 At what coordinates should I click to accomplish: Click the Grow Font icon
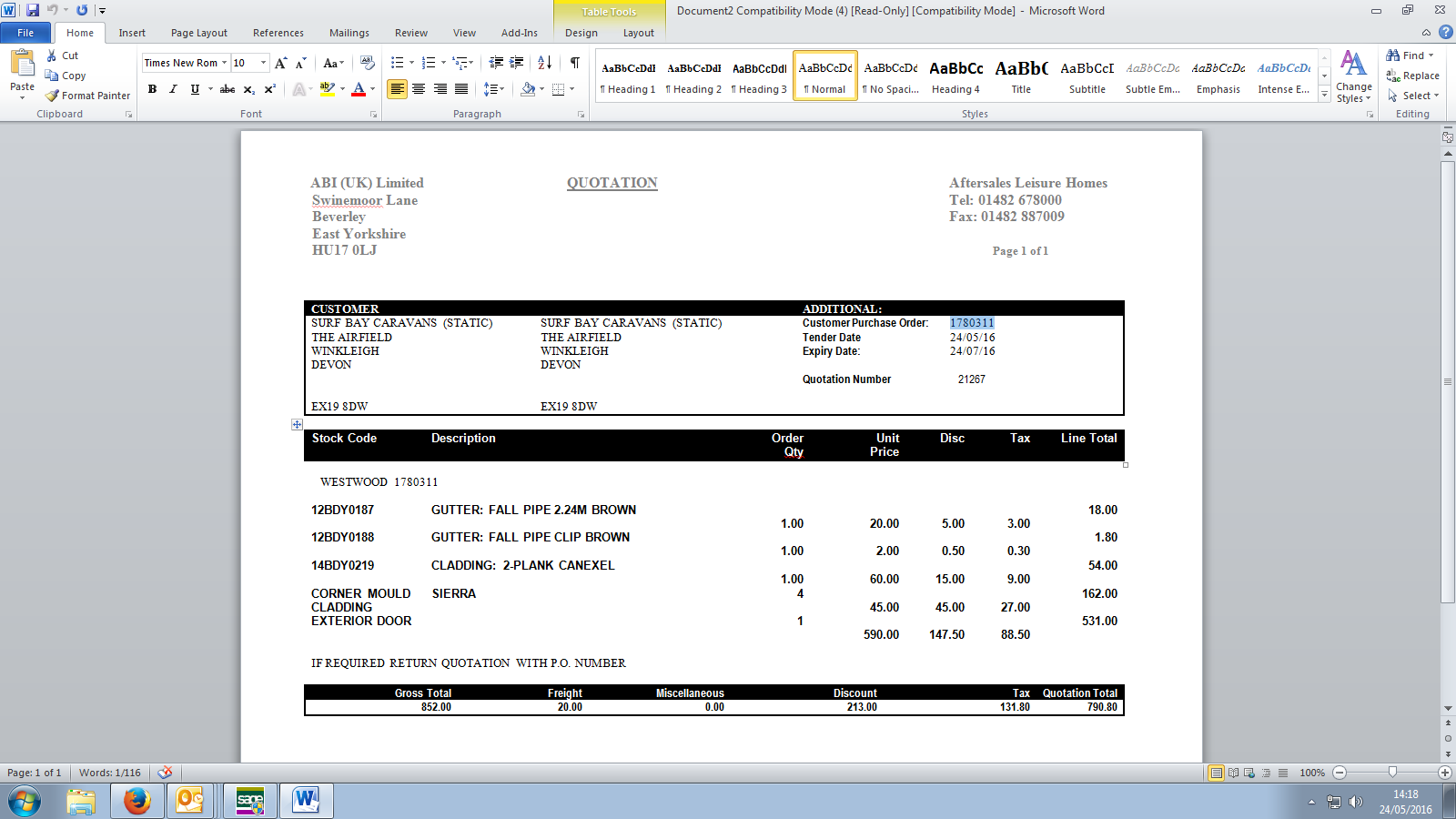pos(280,63)
